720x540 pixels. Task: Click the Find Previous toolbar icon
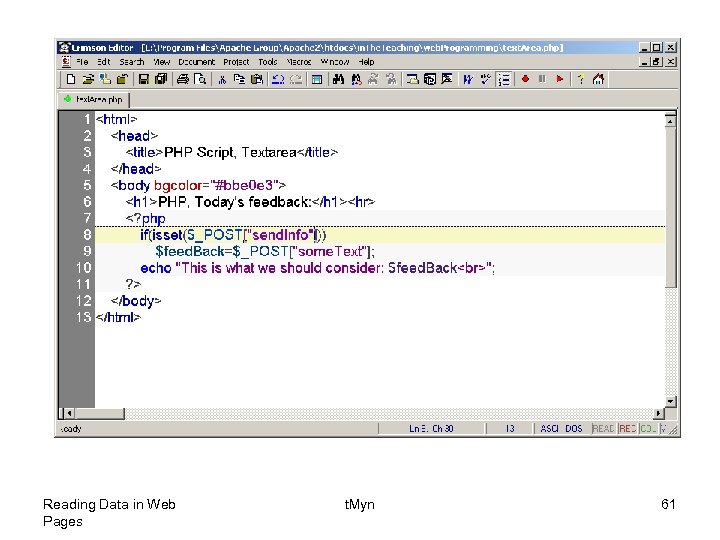coord(391,79)
